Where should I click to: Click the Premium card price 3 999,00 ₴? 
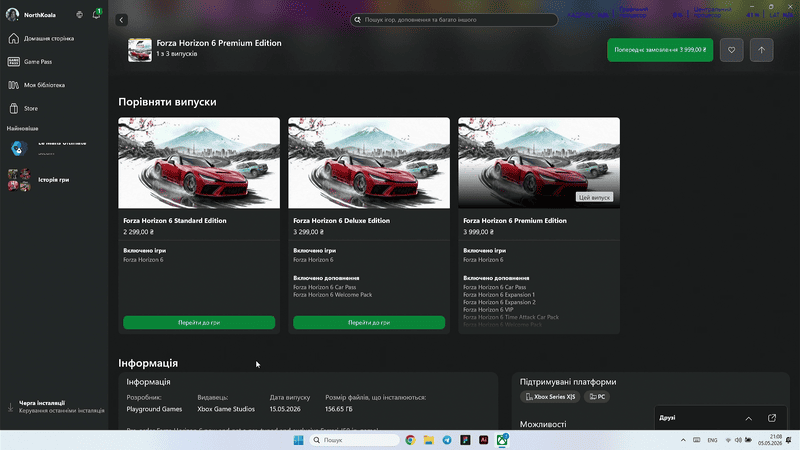[478, 232]
